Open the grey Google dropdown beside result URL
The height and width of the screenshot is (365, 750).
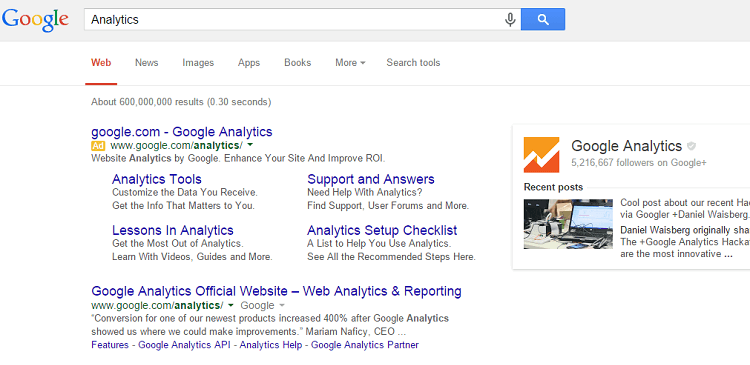[x=263, y=305]
